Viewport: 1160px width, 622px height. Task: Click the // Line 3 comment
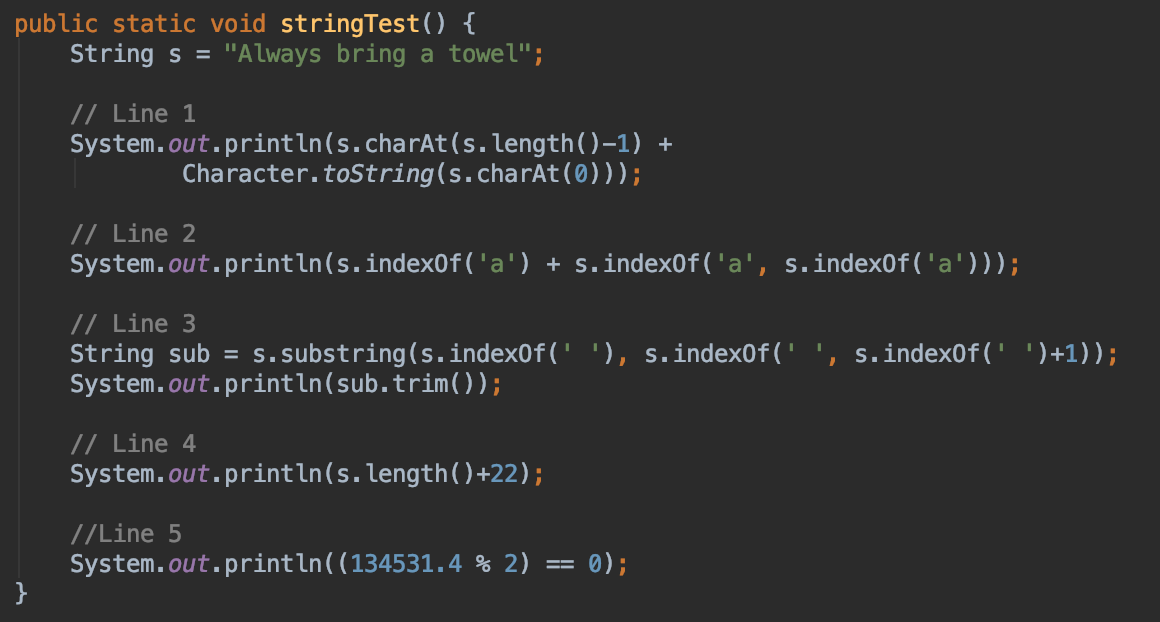[x=133, y=324]
